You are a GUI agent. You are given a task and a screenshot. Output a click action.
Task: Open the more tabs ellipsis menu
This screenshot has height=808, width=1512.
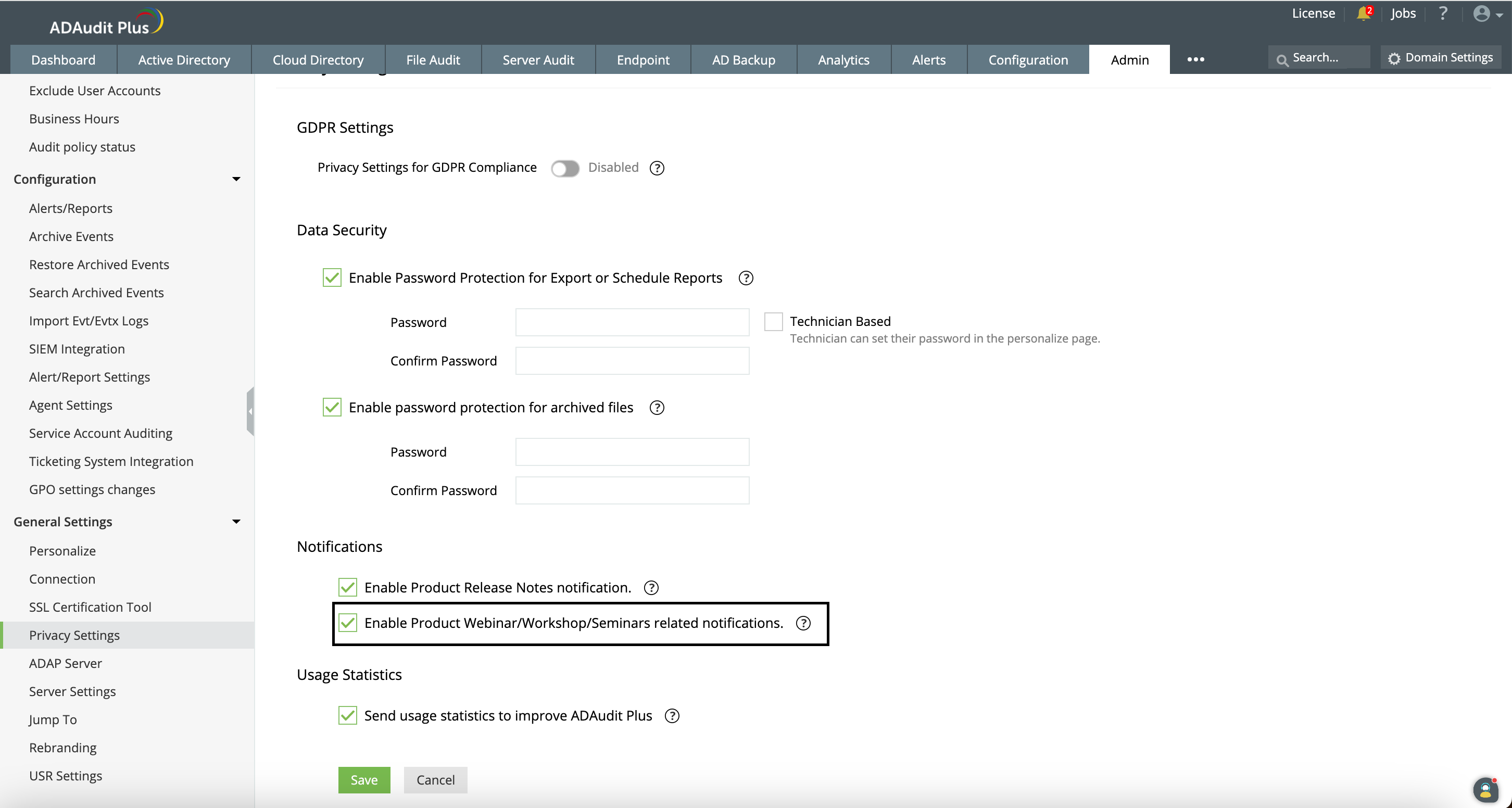(1195, 60)
